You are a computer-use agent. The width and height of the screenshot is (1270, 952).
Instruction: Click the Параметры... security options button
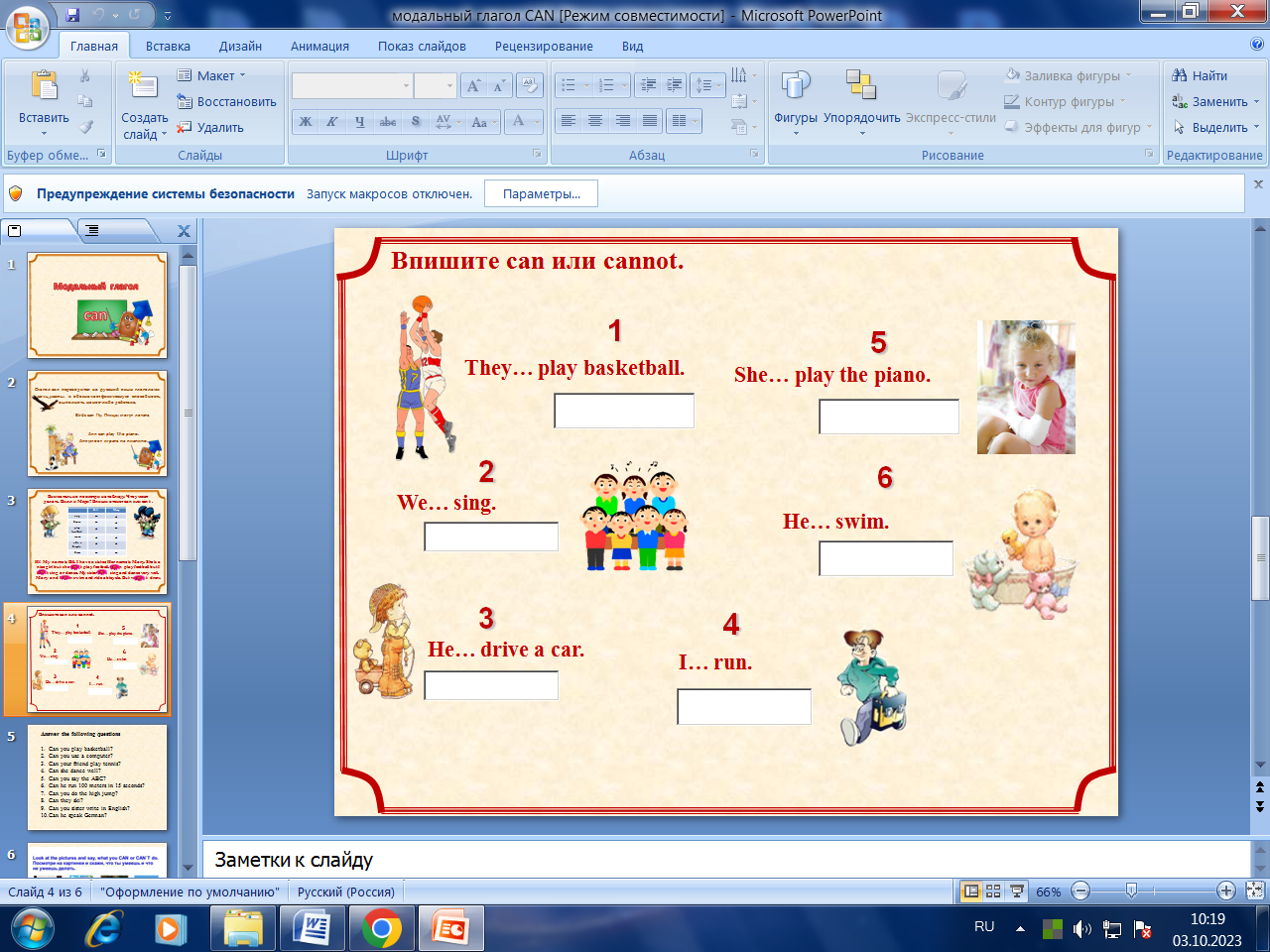pos(541,194)
